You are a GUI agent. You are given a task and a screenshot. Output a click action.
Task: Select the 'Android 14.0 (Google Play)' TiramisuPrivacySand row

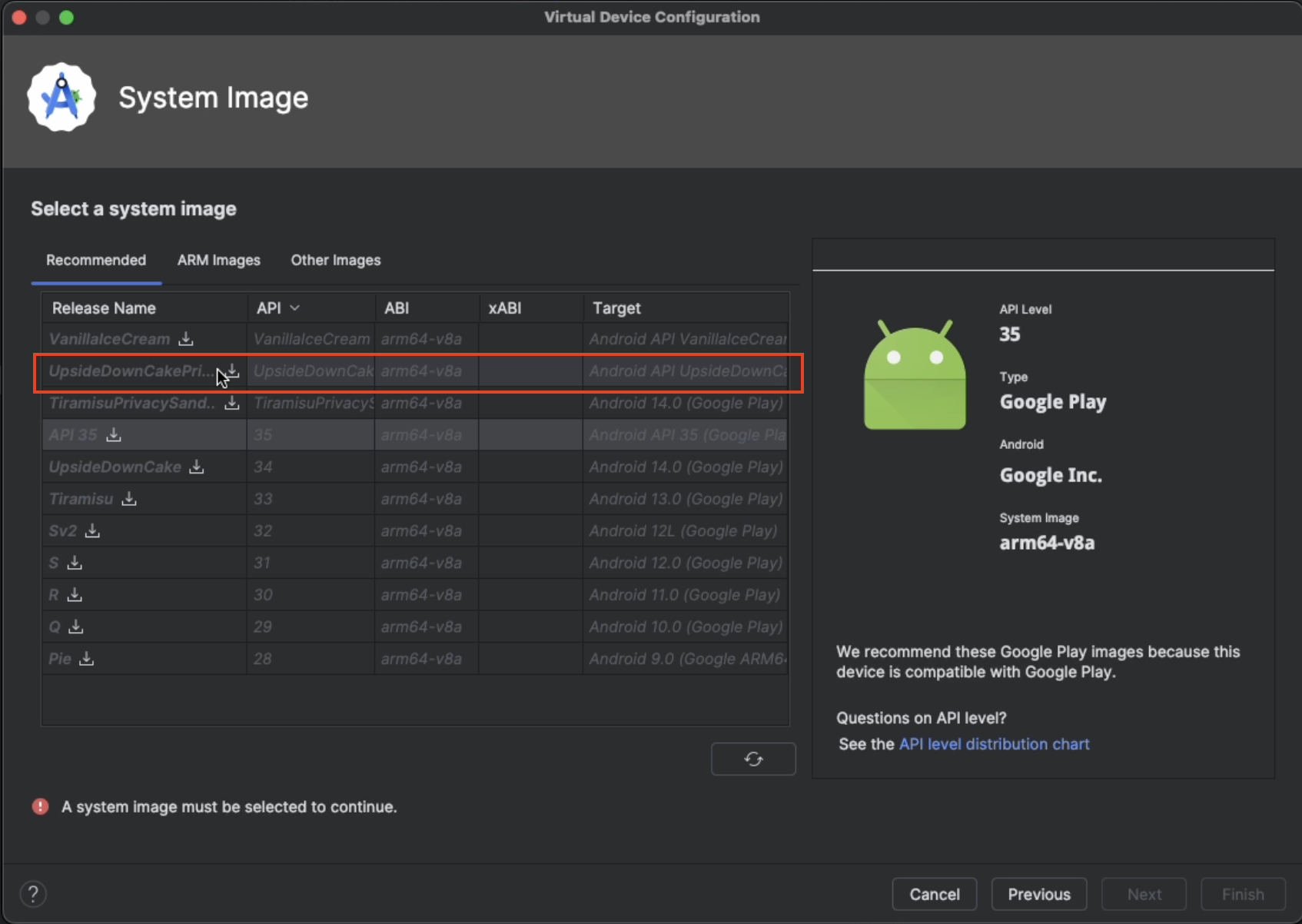click(x=415, y=403)
